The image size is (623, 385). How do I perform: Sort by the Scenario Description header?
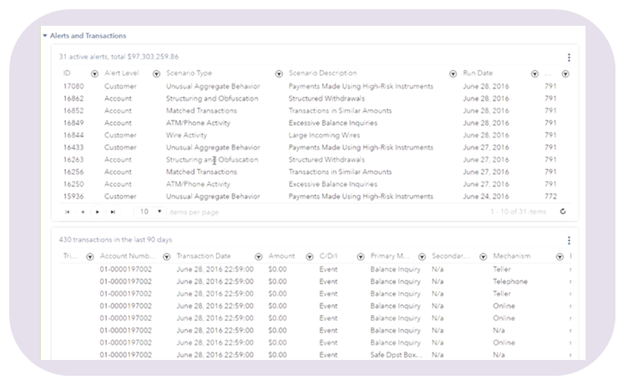coord(323,73)
